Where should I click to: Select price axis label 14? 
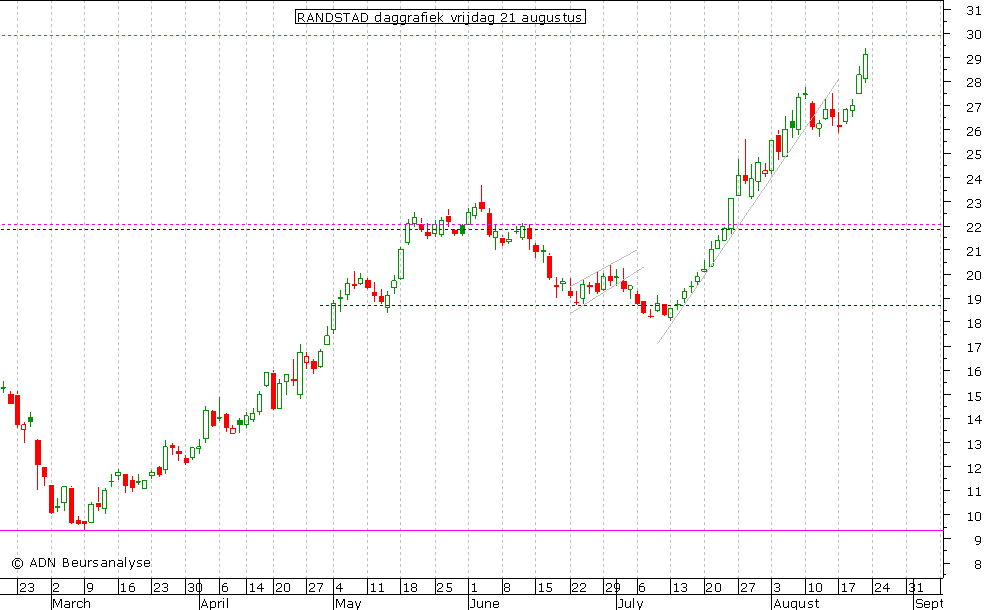tap(974, 420)
